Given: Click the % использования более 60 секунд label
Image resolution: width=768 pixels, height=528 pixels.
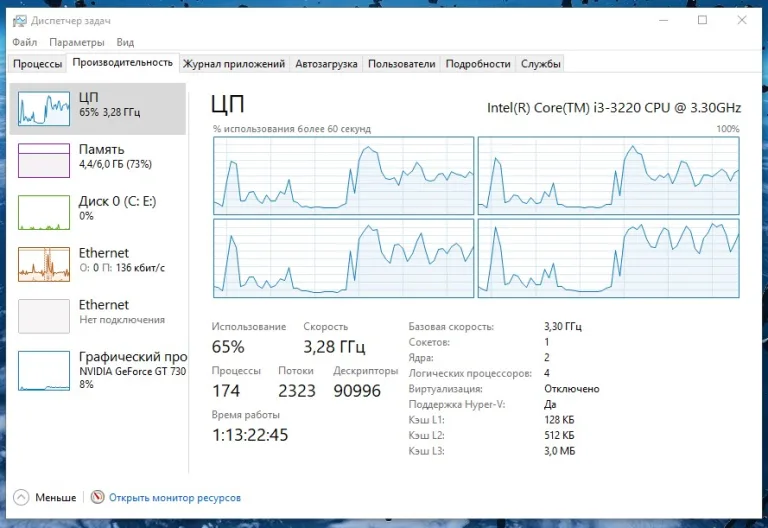Looking at the screenshot, I should click(x=292, y=129).
